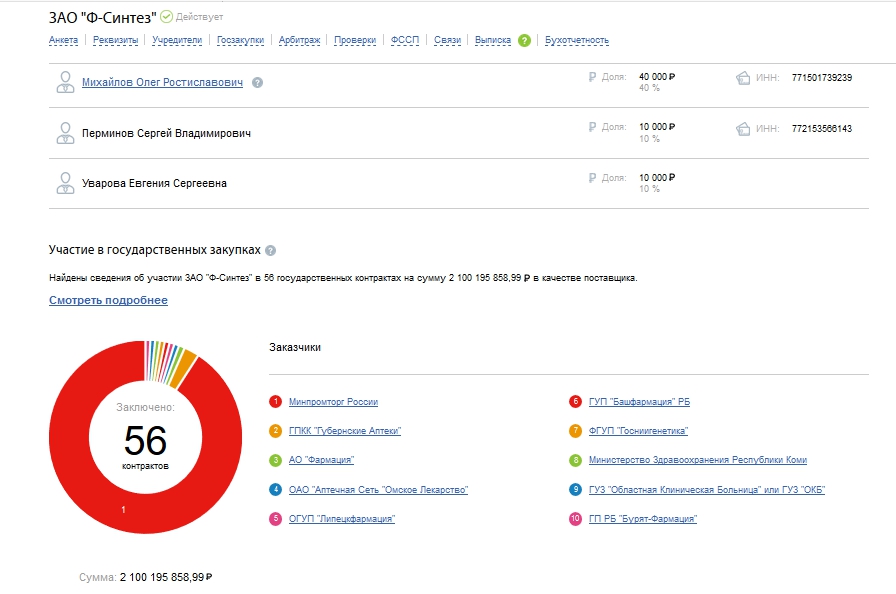
Task: Click ruble icon in Михайлов's Доля row
Action: pyautogui.click(x=593, y=77)
